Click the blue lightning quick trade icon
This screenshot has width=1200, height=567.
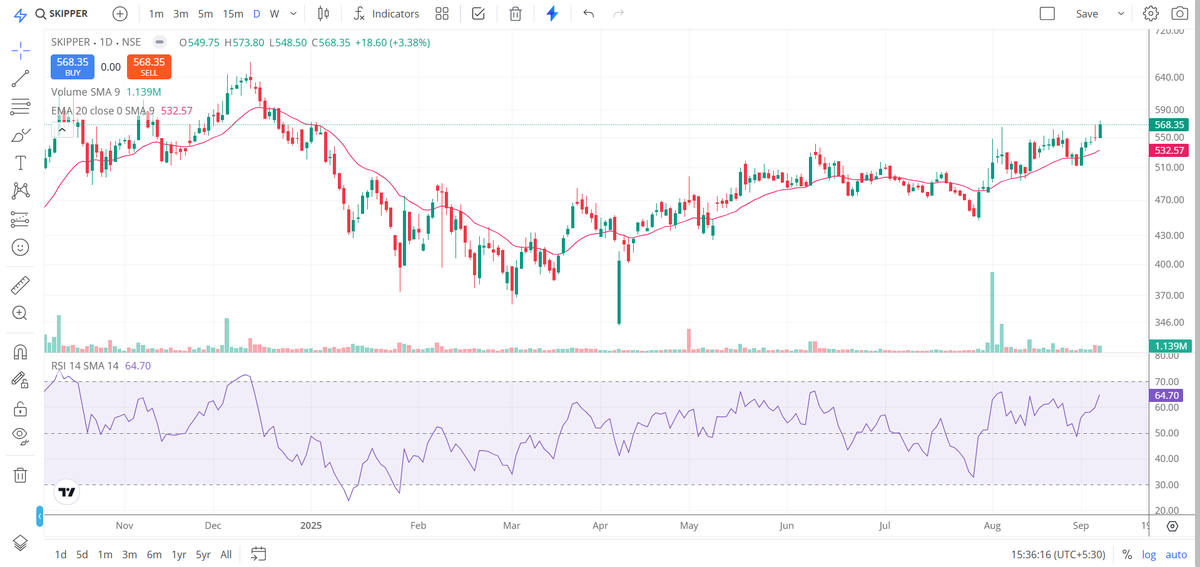click(x=552, y=14)
